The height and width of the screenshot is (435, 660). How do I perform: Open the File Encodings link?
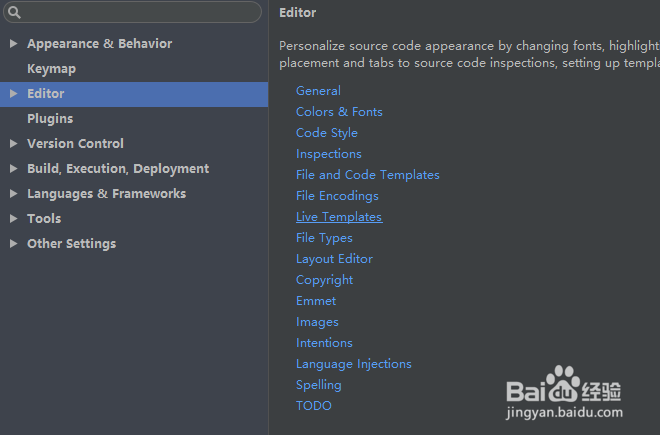(x=337, y=196)
